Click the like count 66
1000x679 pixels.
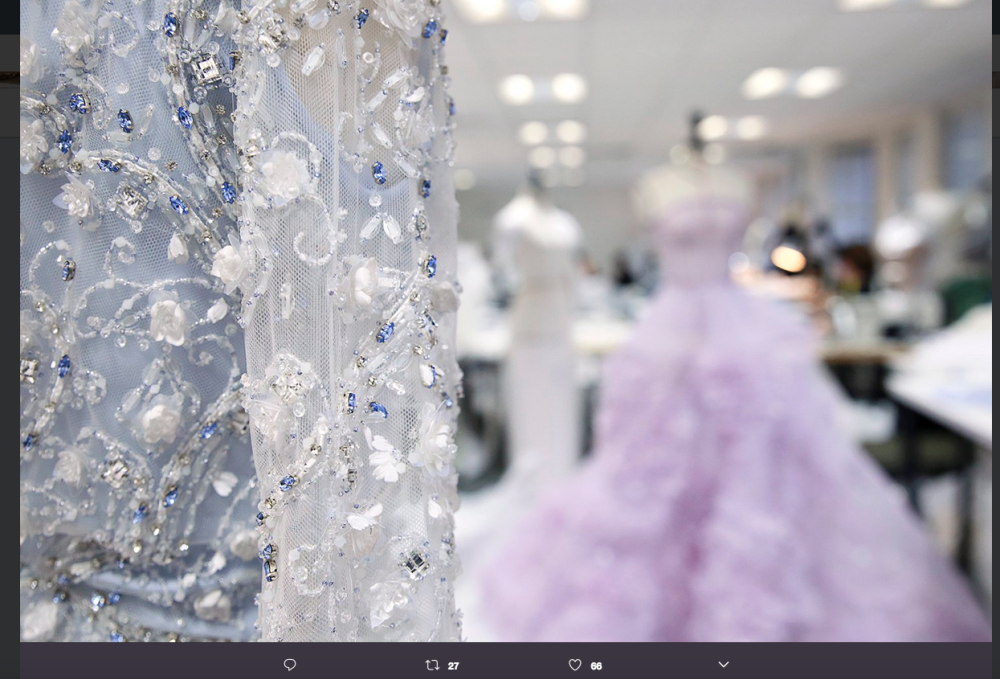pos(596,666)
